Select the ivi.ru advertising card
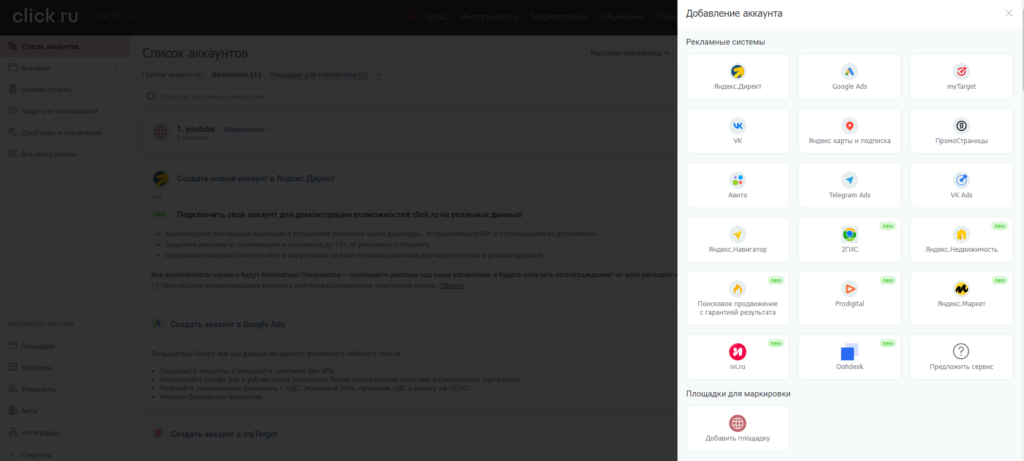1024x461 pixels. pos(737,357)
